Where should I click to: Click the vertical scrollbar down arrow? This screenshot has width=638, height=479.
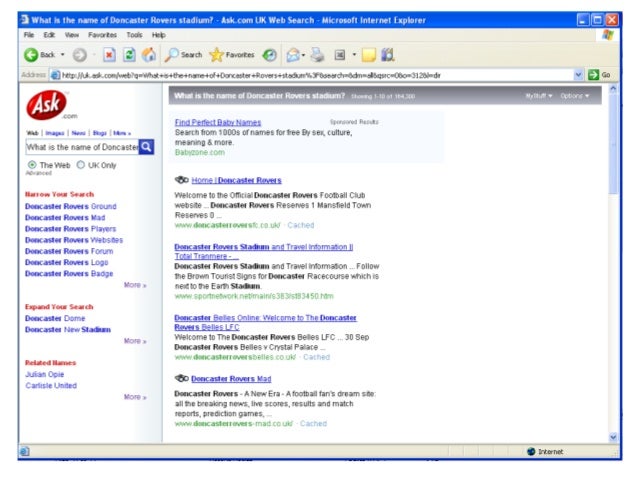point(613,437)
